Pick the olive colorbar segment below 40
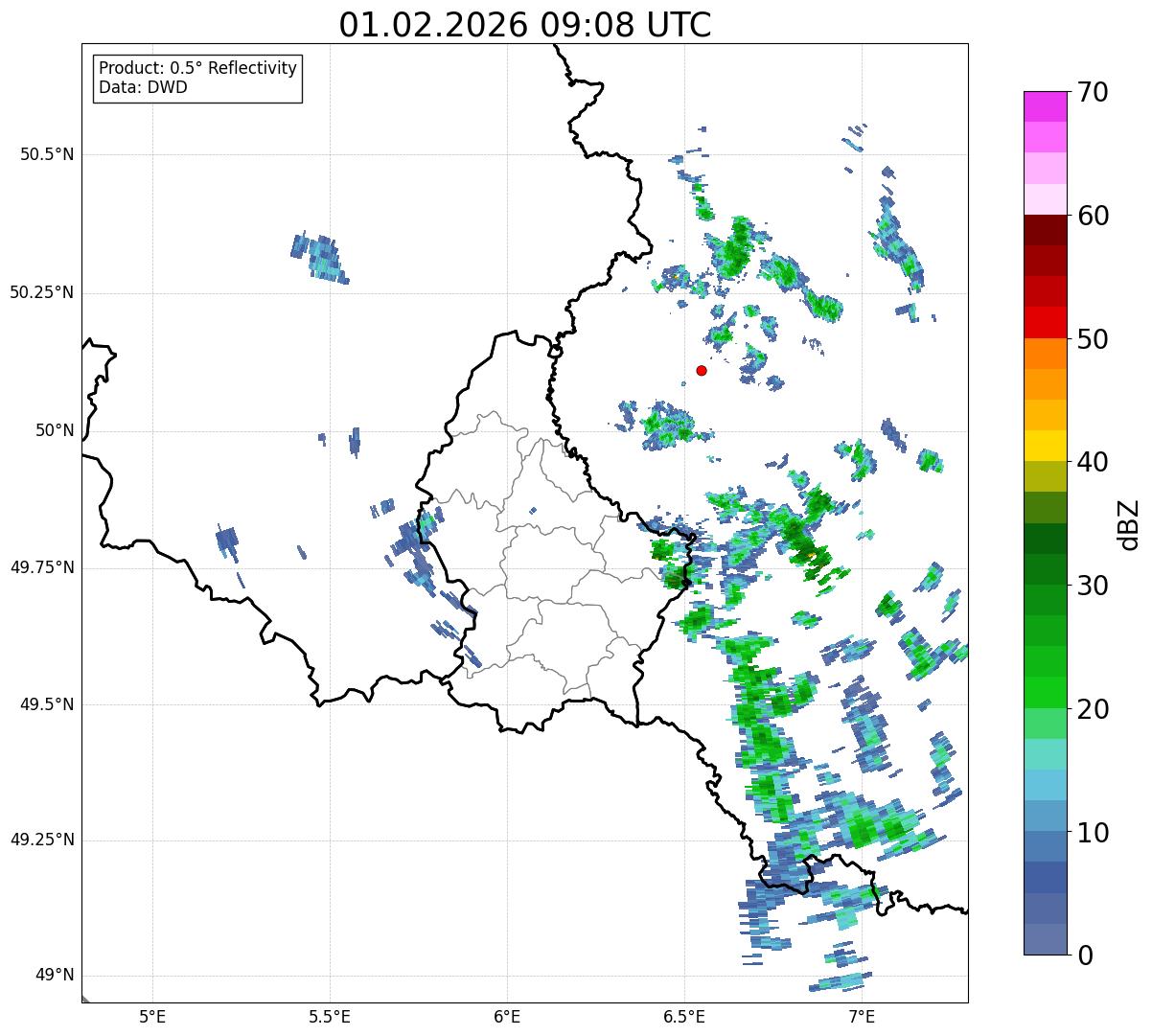The width and height of the screenshot is (1152, 1036). coord(1046,476)
